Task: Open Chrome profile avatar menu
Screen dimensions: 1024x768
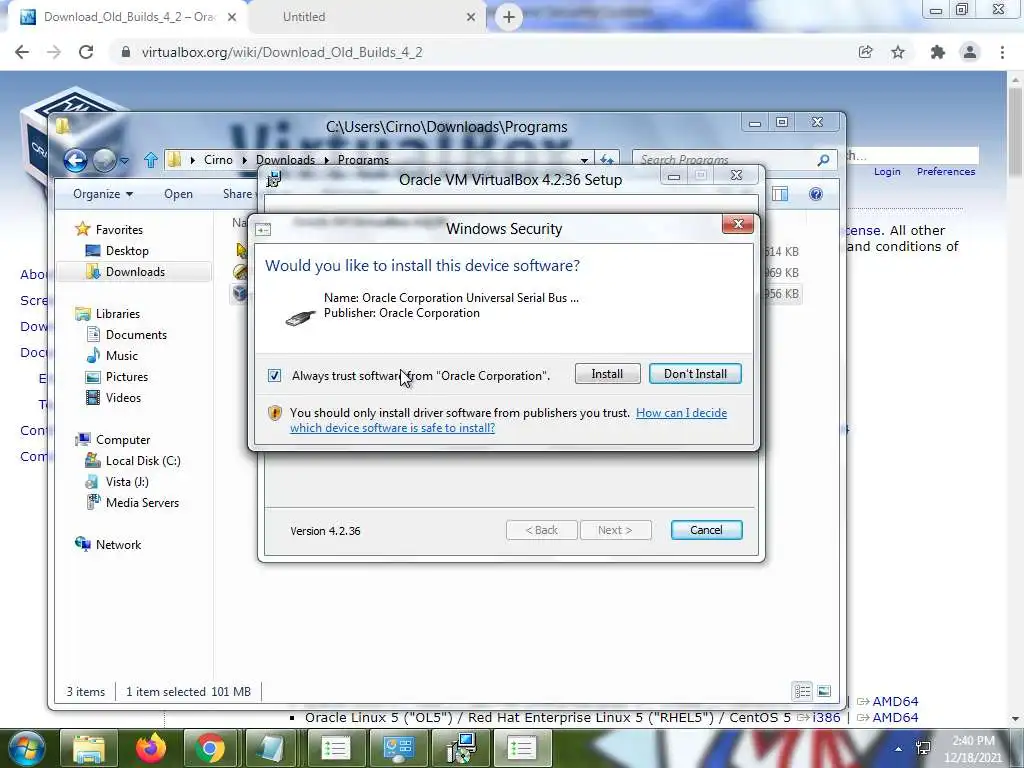Action: (x=970, y=52)
